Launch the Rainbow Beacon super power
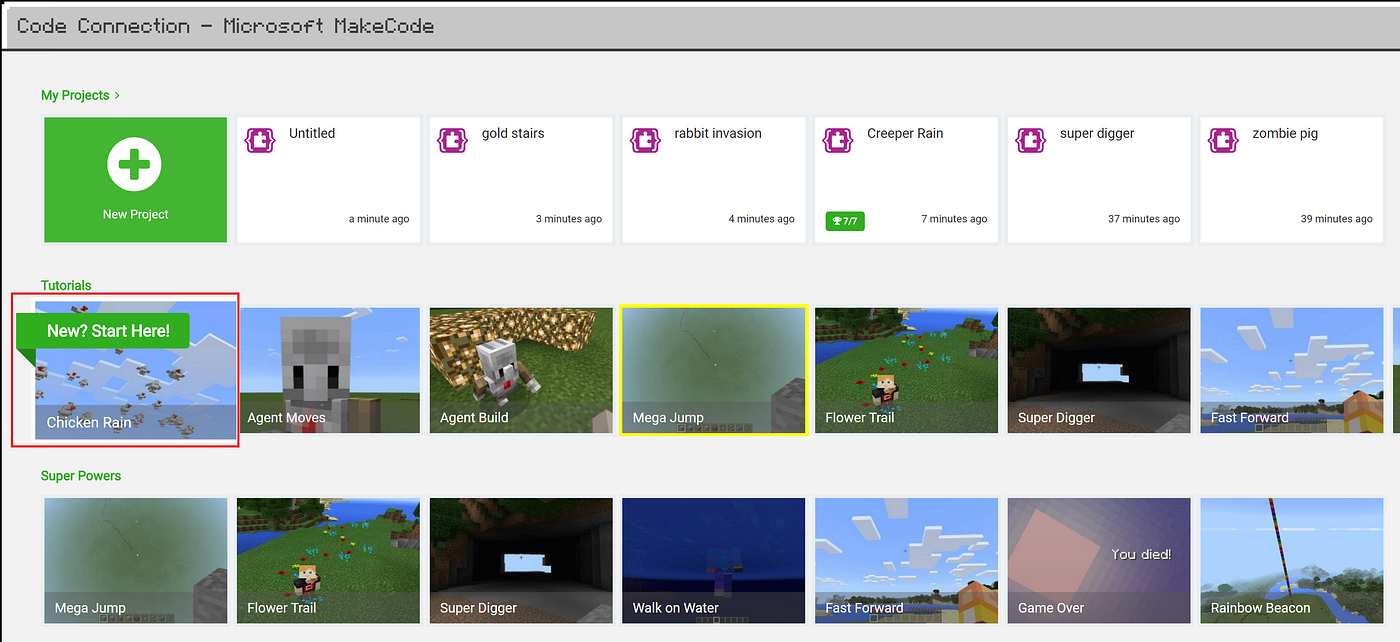 tap(1291, 560)
